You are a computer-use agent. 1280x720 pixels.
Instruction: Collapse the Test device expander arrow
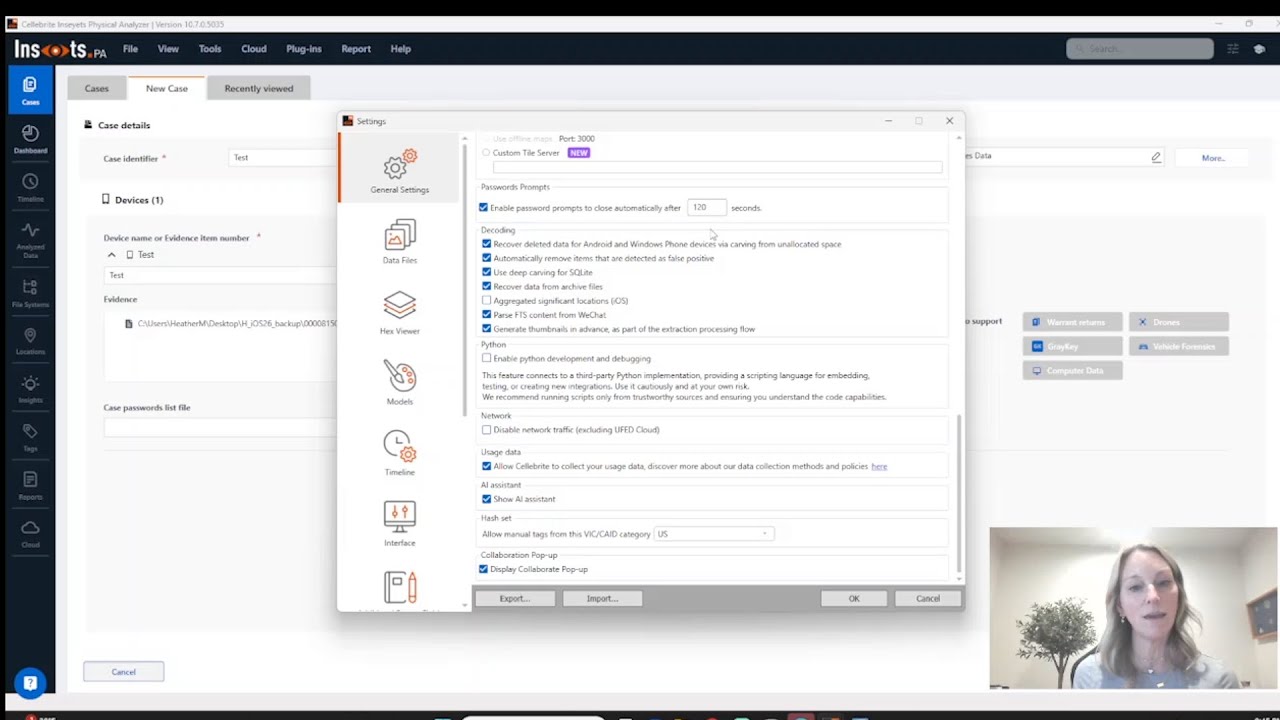pos(111,255)
